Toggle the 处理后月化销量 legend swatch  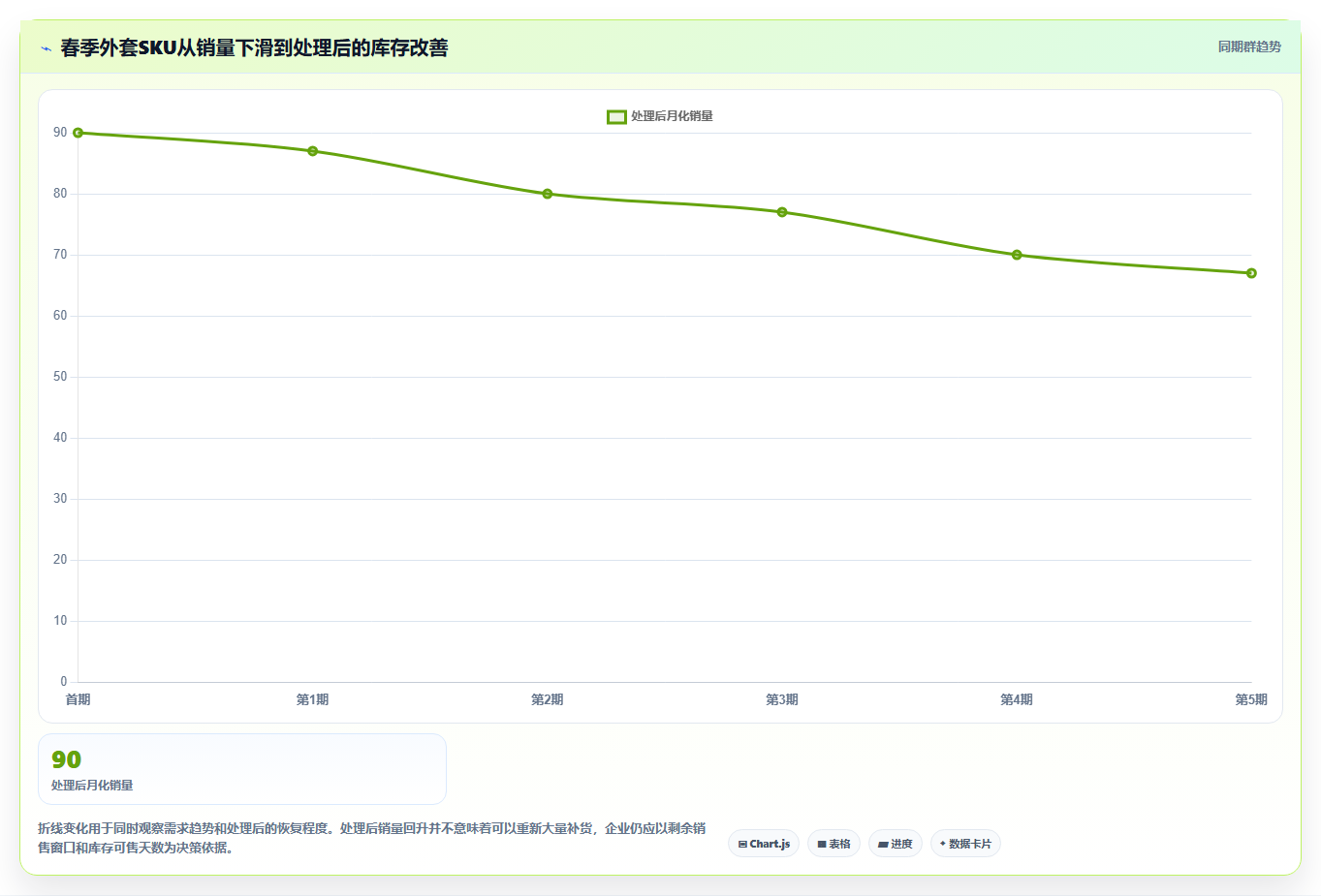(616, 116)
